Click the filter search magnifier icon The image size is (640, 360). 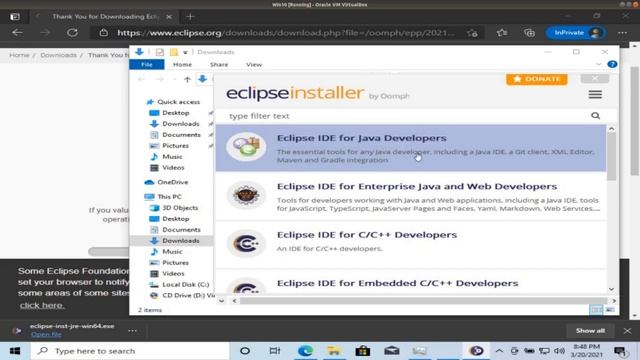pos(596,116)
